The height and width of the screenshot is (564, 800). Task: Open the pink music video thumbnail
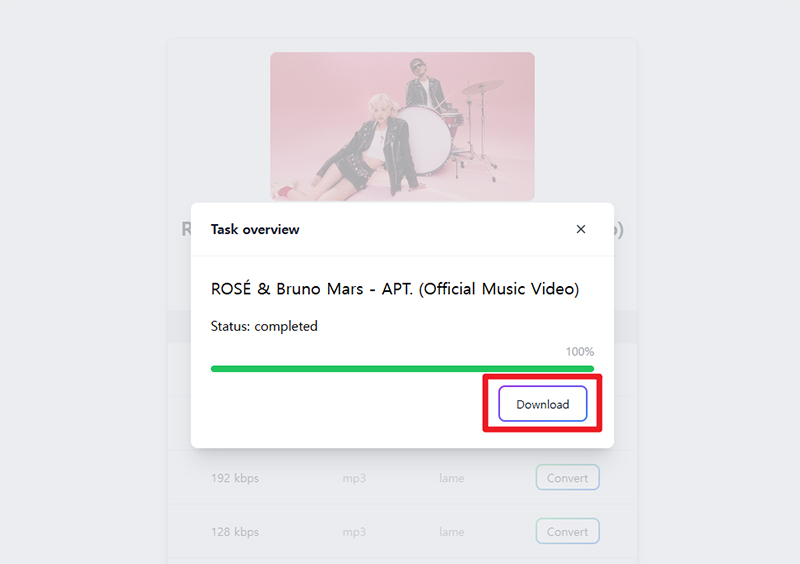point(402,126)
